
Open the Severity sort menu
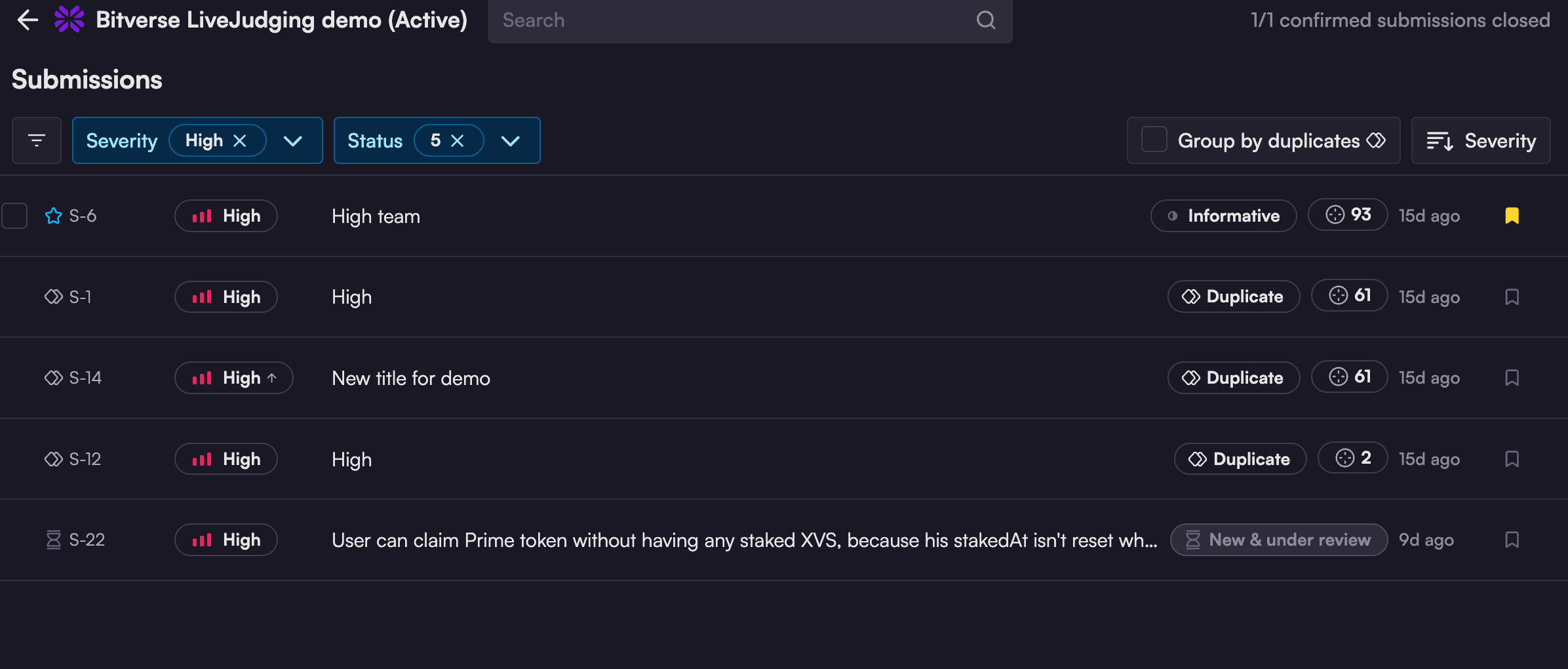tap(1481, 140)
